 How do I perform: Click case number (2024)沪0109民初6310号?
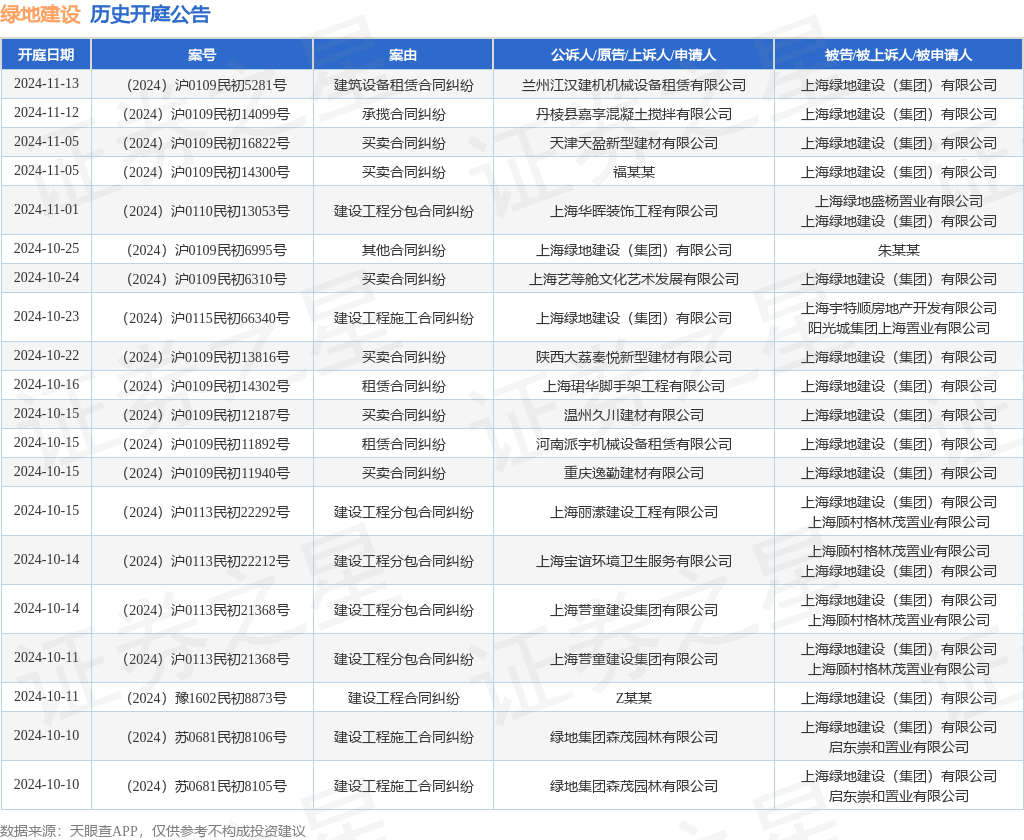206,279
